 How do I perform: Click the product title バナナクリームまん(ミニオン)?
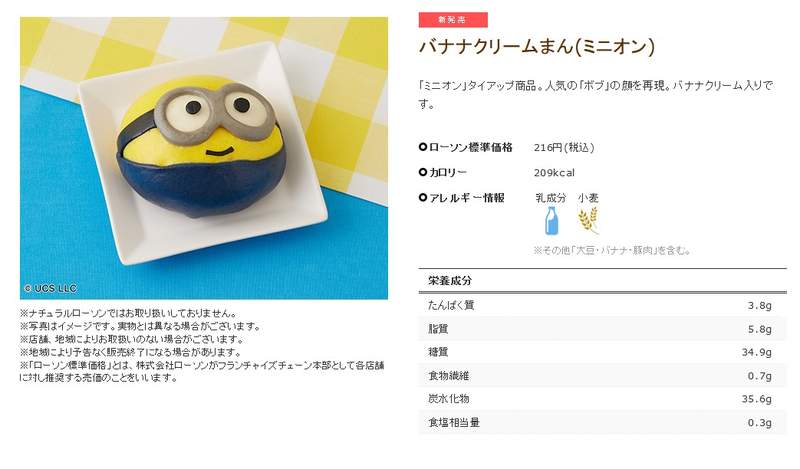(x=537, y=47)
